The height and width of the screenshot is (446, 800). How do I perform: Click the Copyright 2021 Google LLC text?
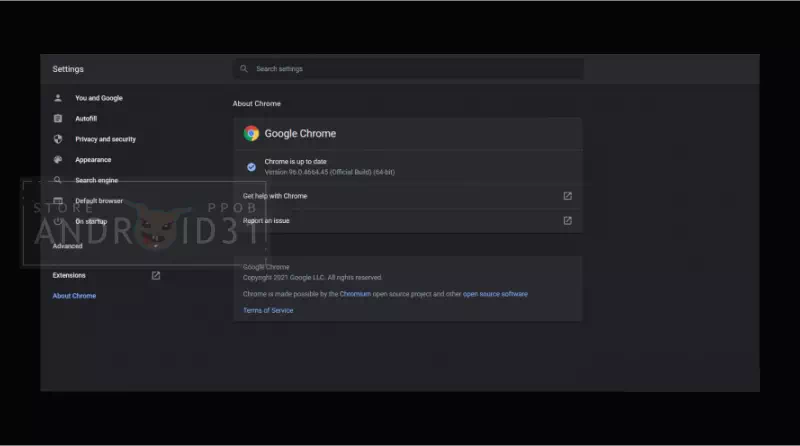312,278
